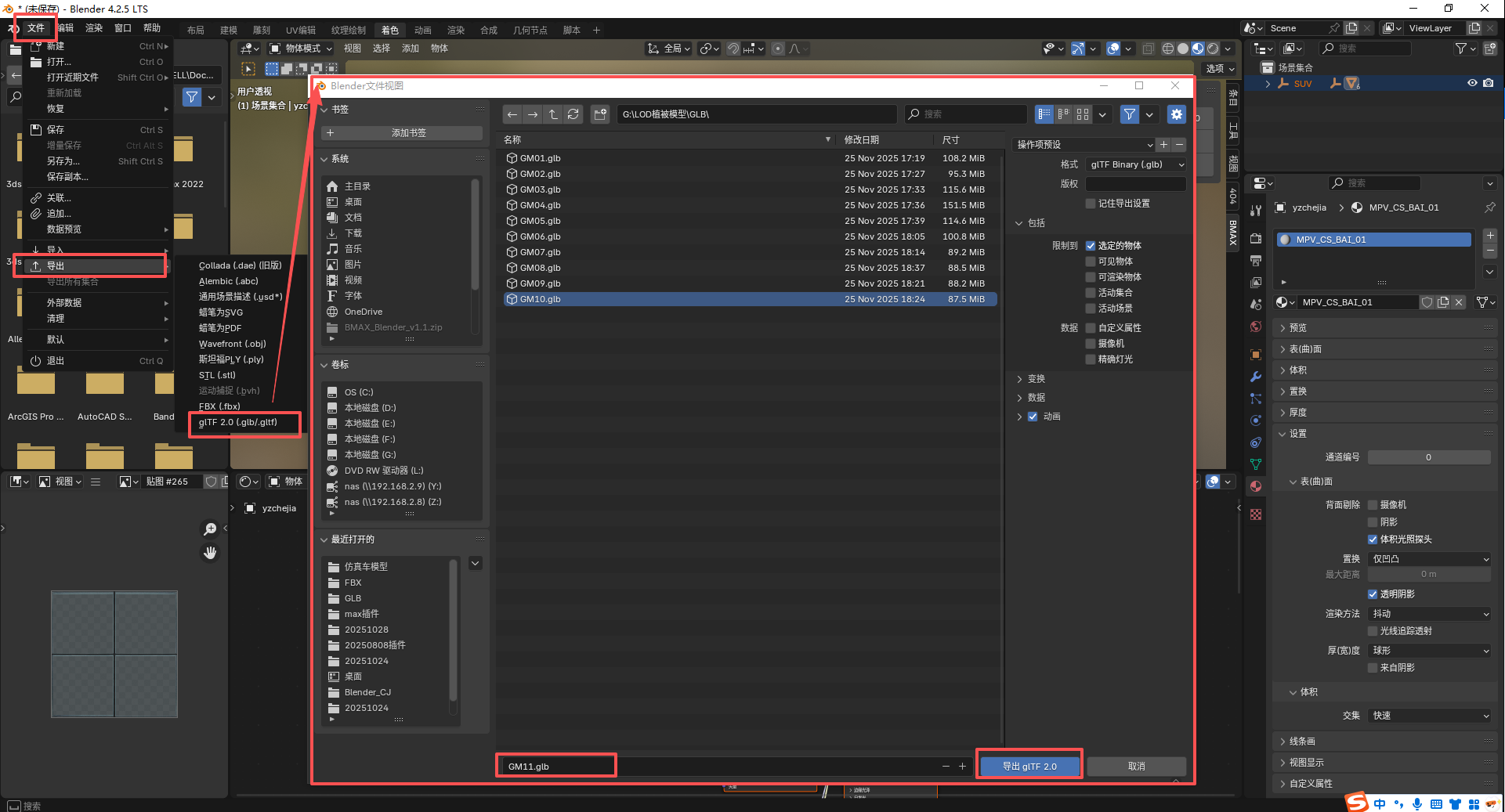This screenshot has width=1505, height=812.
Task: Enable the 记住导出设置 checkbox
Action: click(x=1091, y=204)
